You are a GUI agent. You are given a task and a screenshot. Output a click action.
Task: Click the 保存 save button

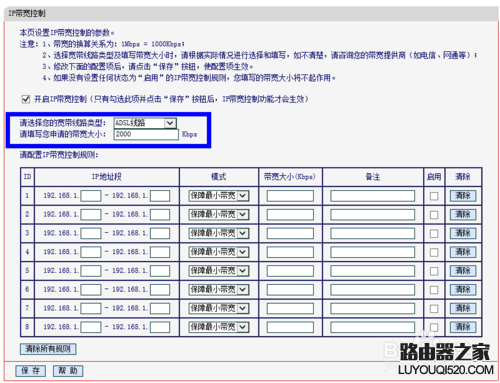click(30, 371)
